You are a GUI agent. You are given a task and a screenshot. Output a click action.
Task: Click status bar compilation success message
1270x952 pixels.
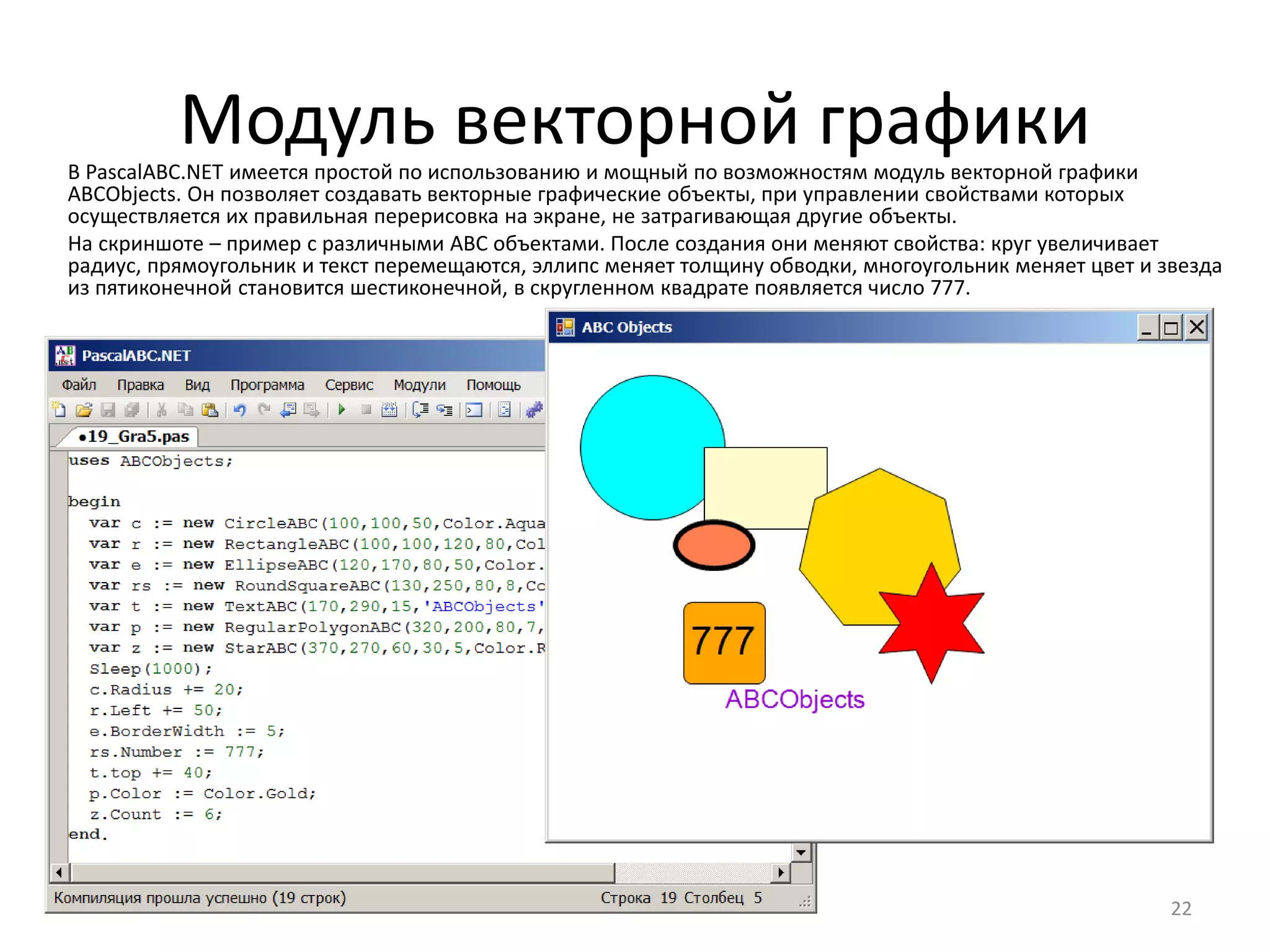click(x=200, y=898)
